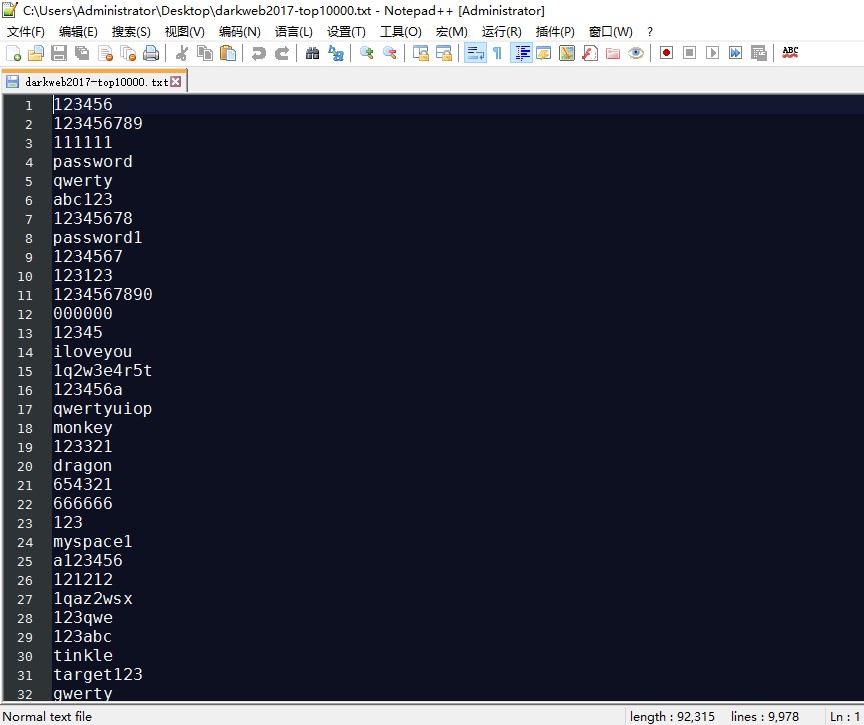Click the text 'qwertyuiop' on line 17
Screen dimensions: 864x725
(102, 408)
